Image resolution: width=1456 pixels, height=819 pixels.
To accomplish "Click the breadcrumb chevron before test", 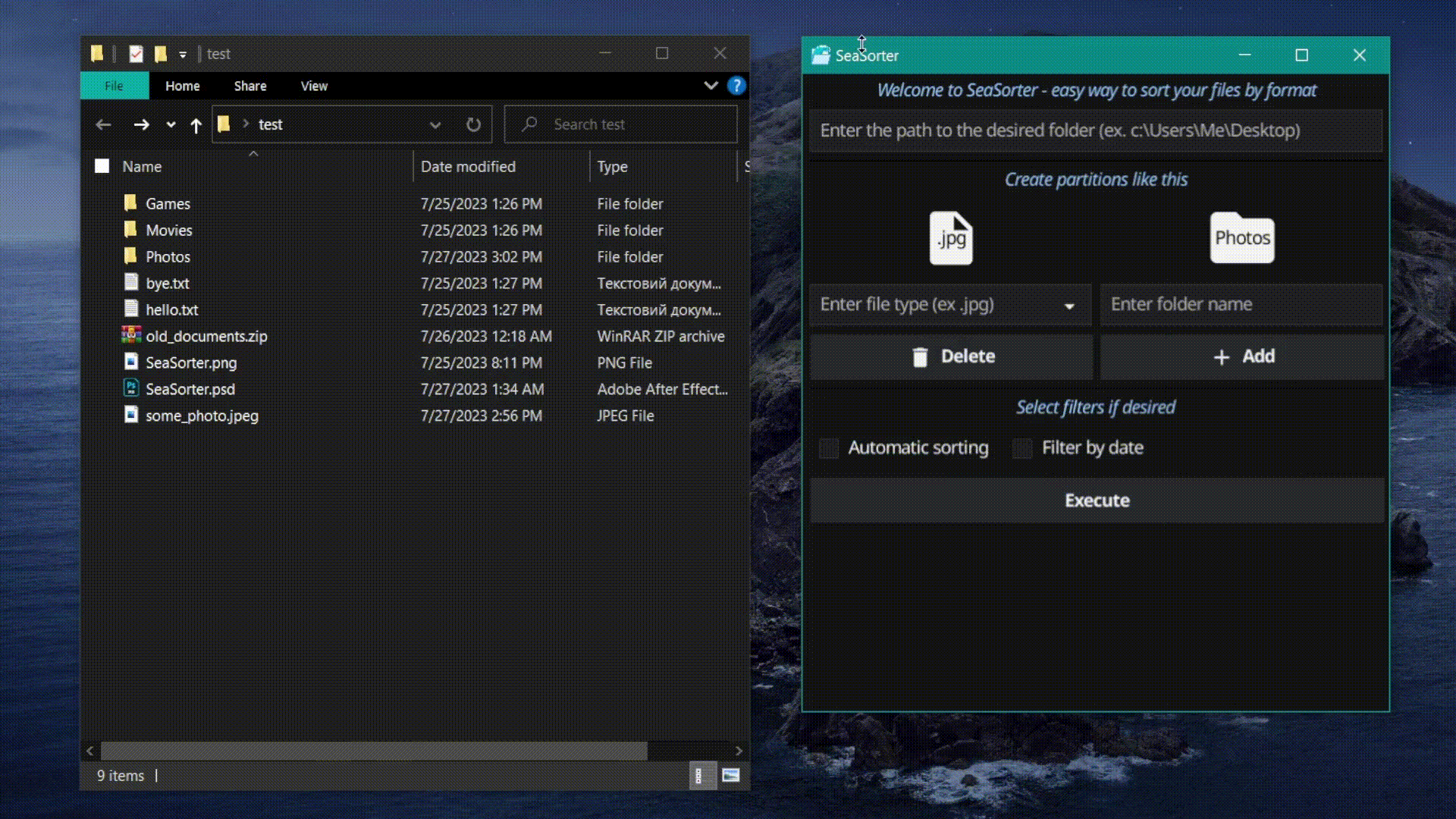I will [x=246, y=124].
